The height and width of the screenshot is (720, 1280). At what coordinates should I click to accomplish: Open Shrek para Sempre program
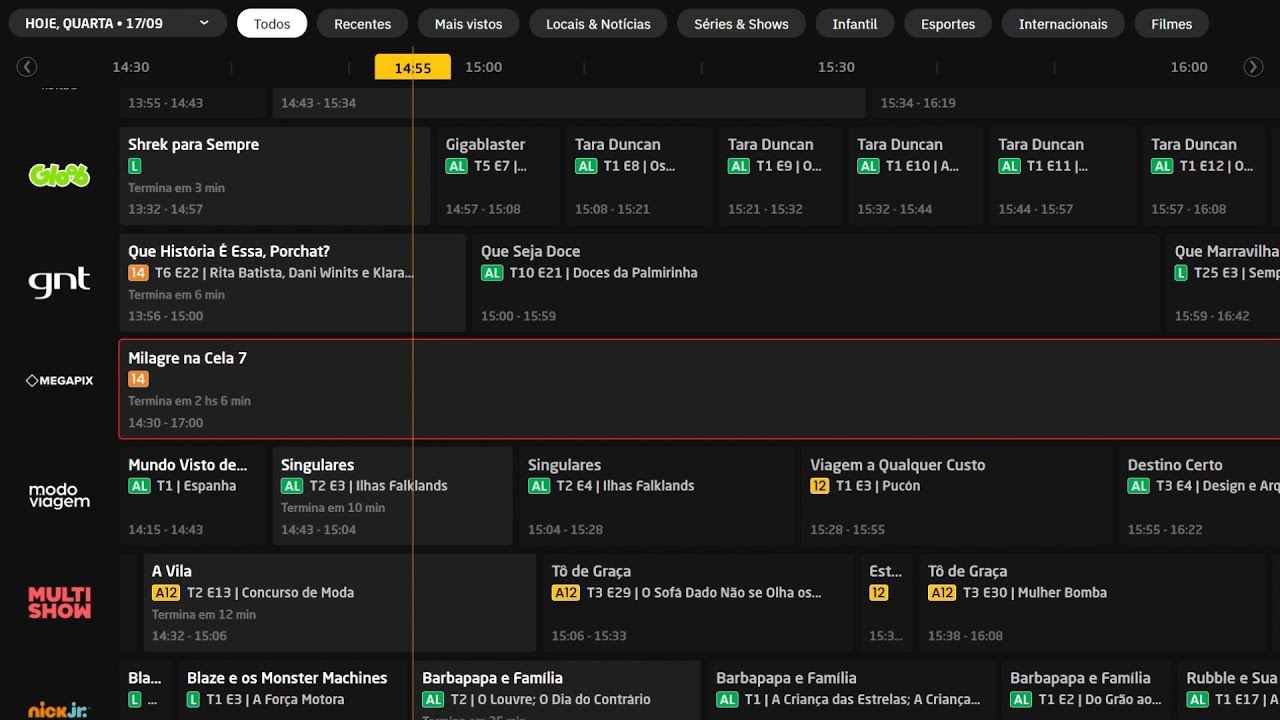tap(275, 176)
